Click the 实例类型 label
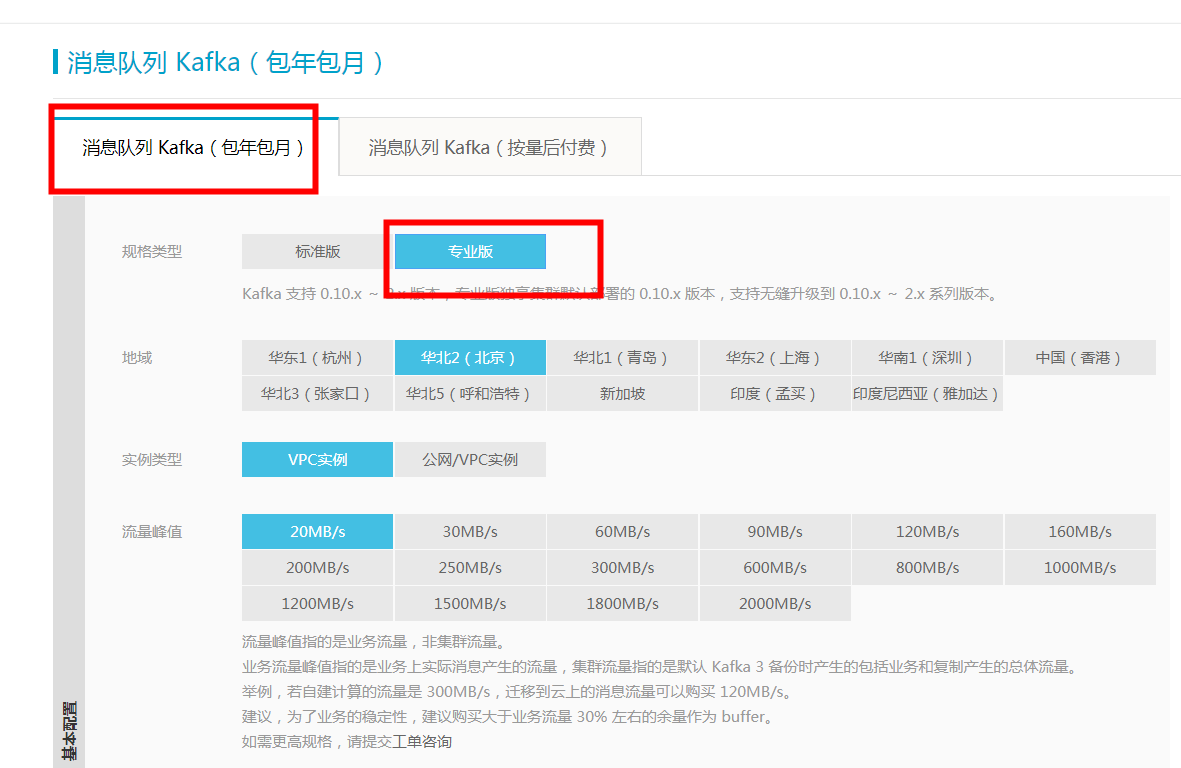Screen dimensions: 1181x768 [152, 459]
